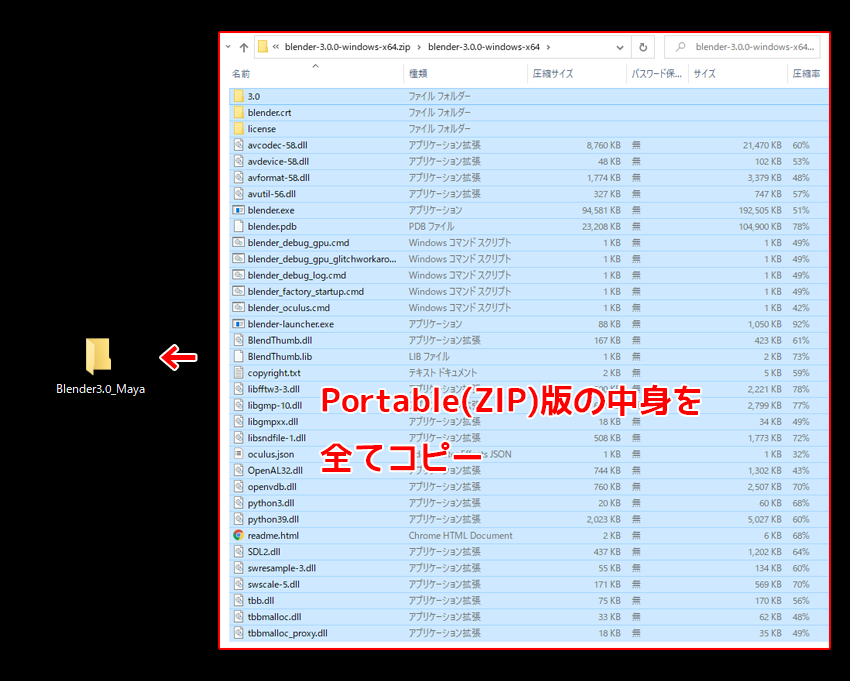
Task: Click the refresh button beside the address bar
Action: click(643, 46)
